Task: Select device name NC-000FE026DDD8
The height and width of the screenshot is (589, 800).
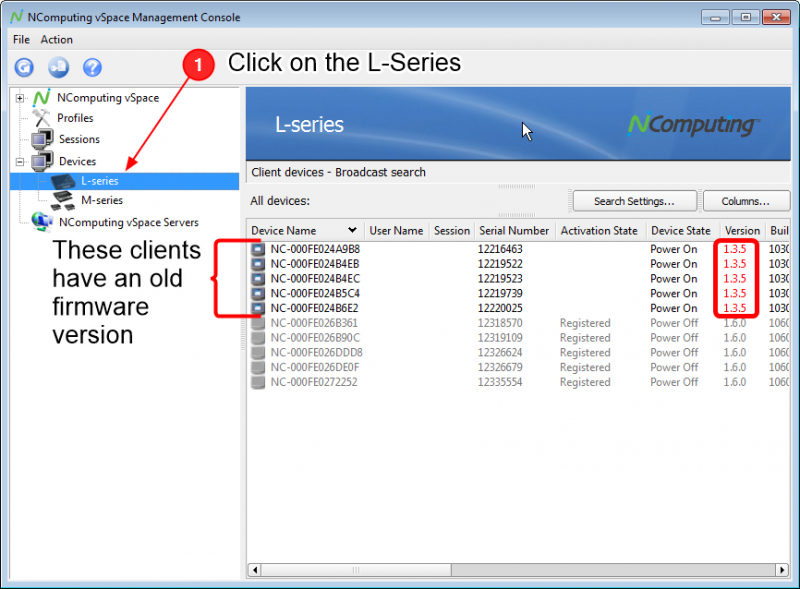Action: (x=316, y=353)
